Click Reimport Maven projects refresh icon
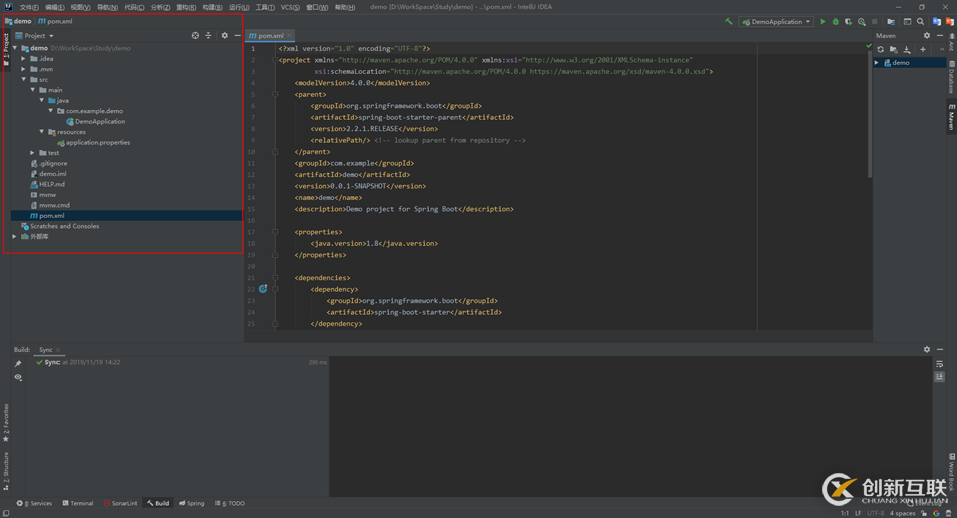 click(x=881, y=49)
